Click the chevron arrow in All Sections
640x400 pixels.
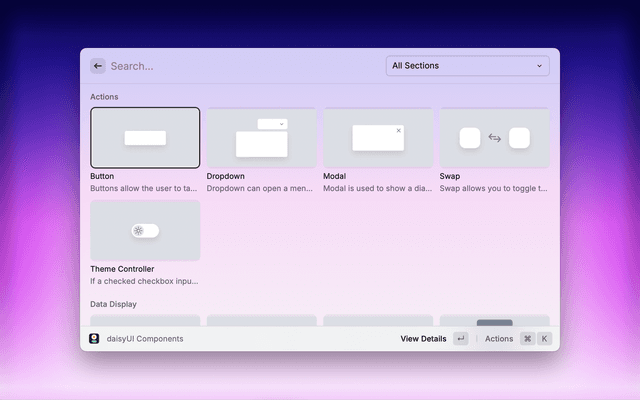click(x=539, y=66)
